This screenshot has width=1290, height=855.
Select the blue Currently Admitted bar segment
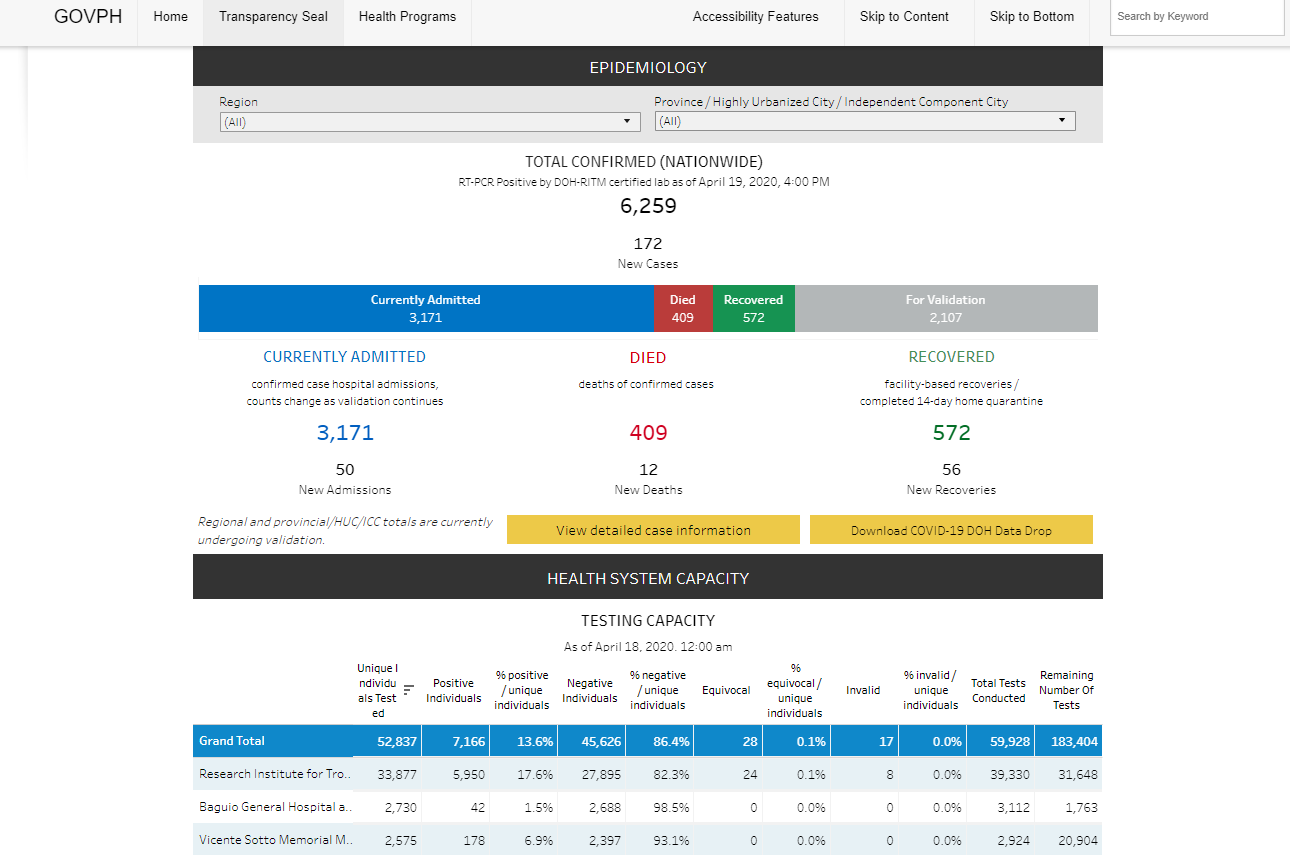pyautogui.click(x=426, y=309)
